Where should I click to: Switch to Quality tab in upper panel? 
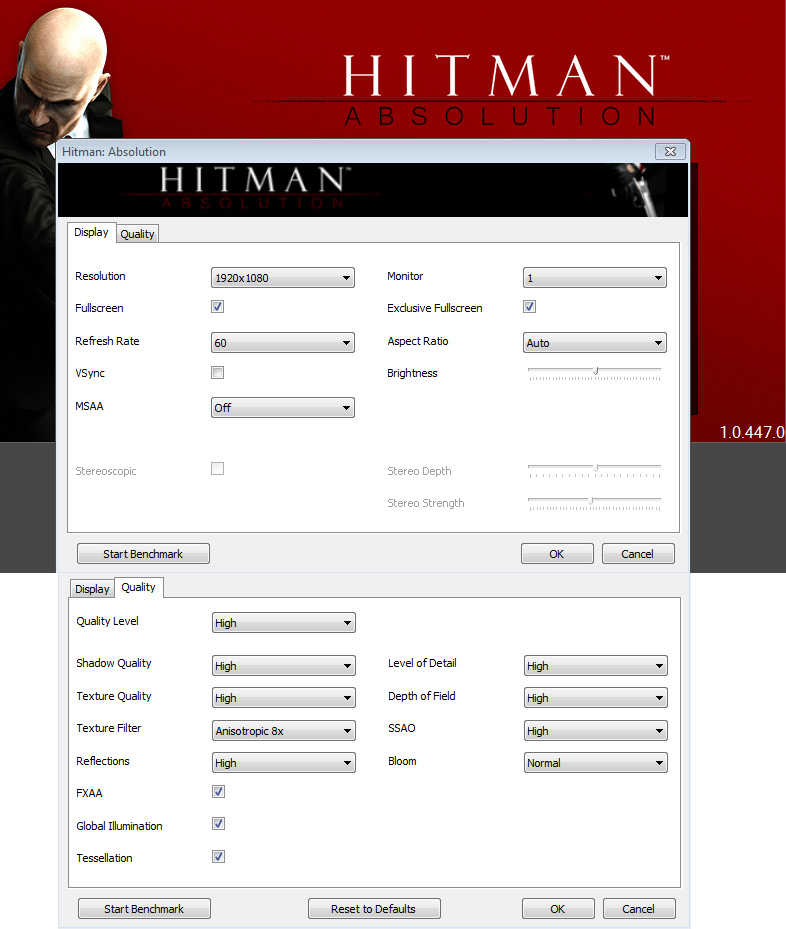pyautogui.click(x=137, y=234)
